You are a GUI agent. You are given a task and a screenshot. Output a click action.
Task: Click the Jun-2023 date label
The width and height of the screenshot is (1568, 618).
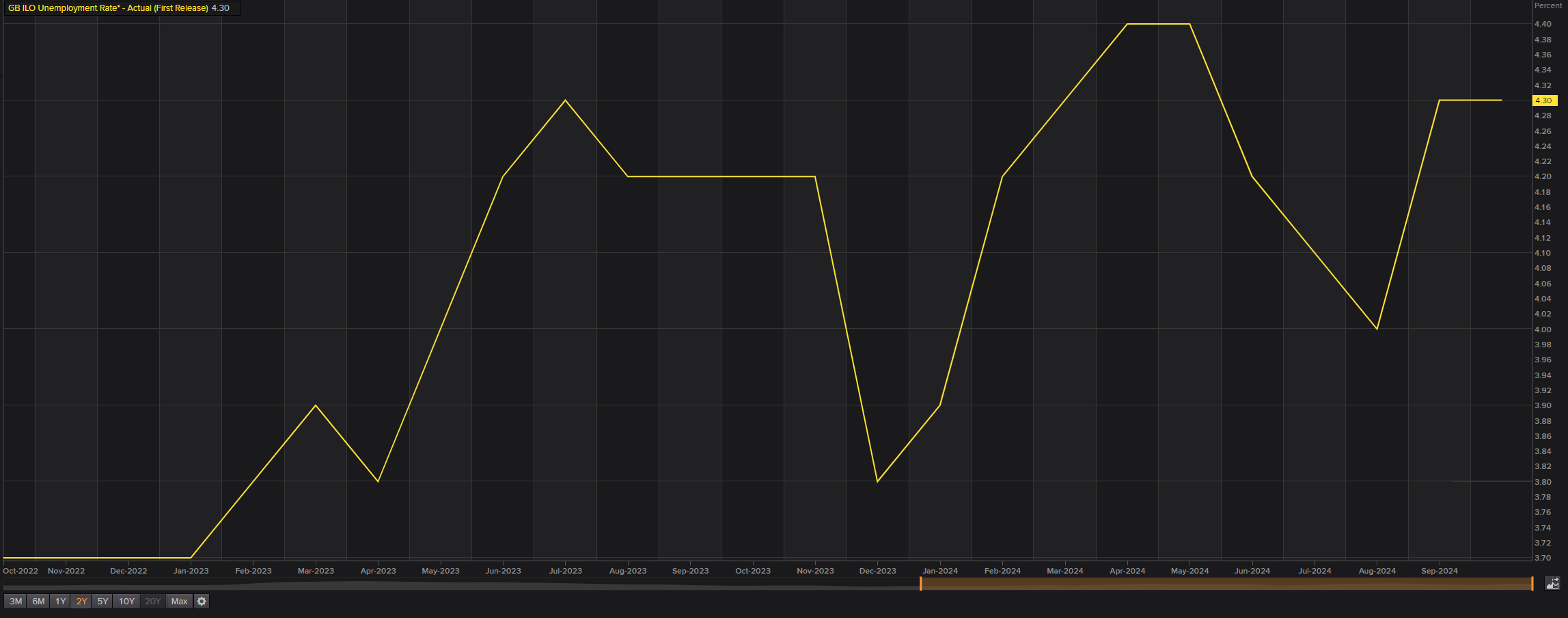[x=503, y=571]
